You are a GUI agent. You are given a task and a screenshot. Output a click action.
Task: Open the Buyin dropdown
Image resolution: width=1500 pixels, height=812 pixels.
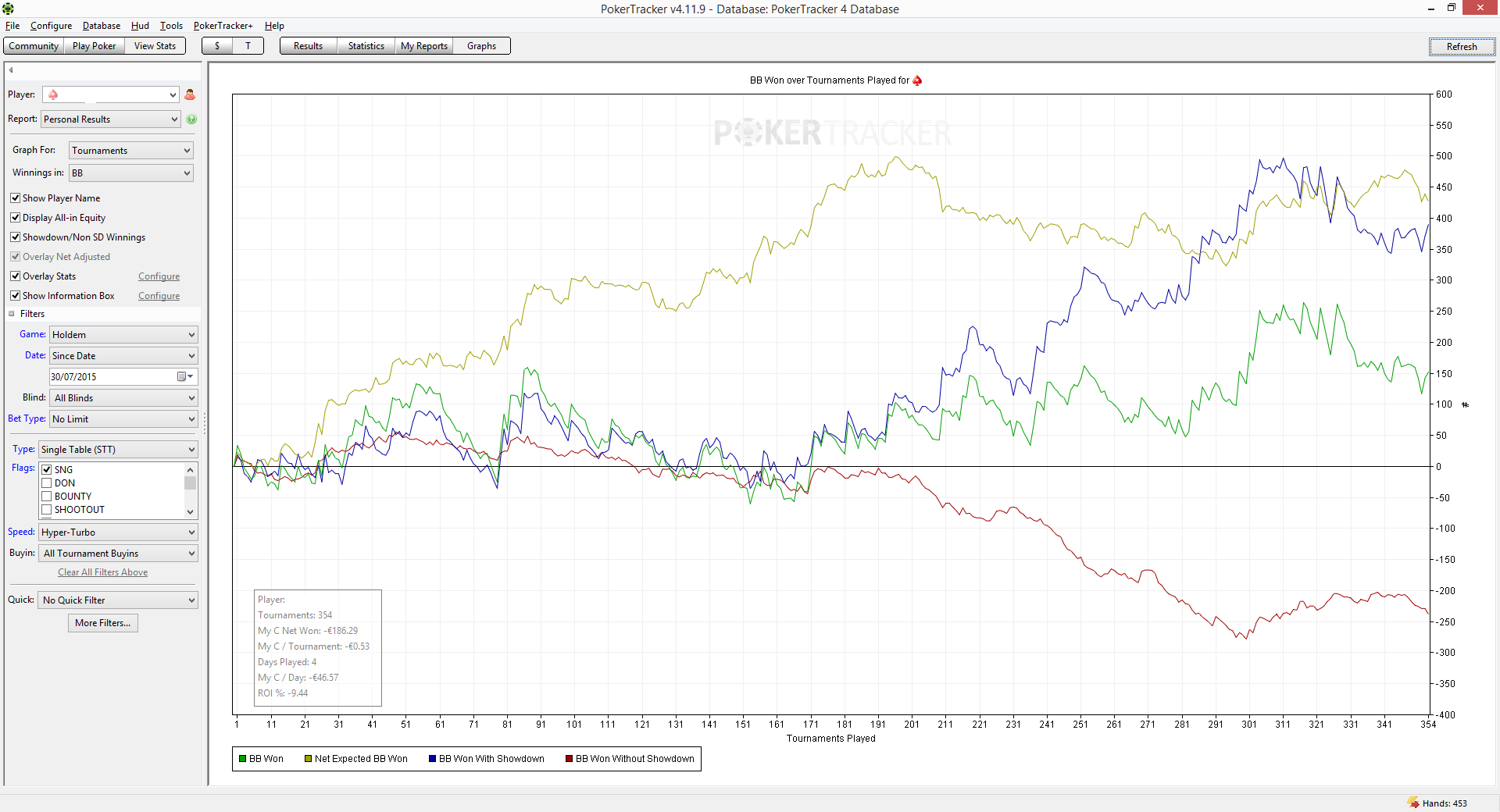[x=118, y=554]
